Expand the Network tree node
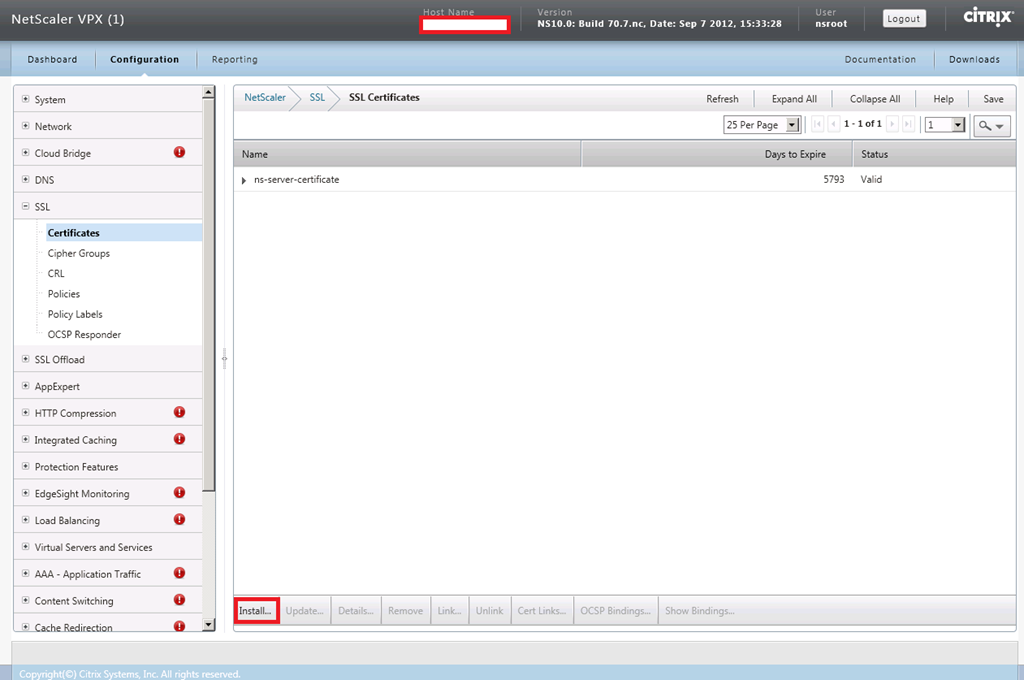 coord(25,126)
